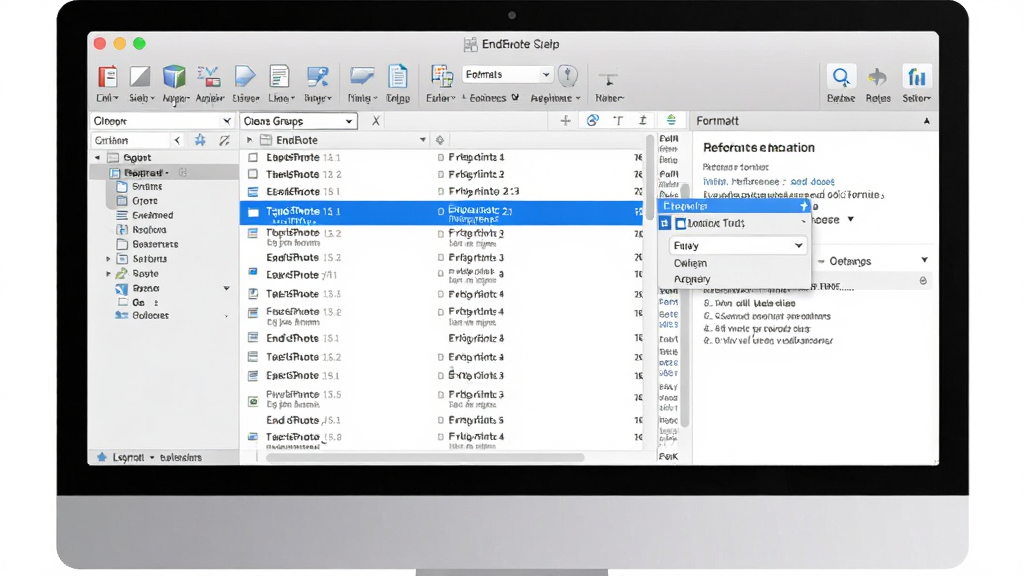The width and height of the screenshot is (1024, 576).
Task: Open the 'Cloopr' dropdown
Action: (x=161, y=121)
